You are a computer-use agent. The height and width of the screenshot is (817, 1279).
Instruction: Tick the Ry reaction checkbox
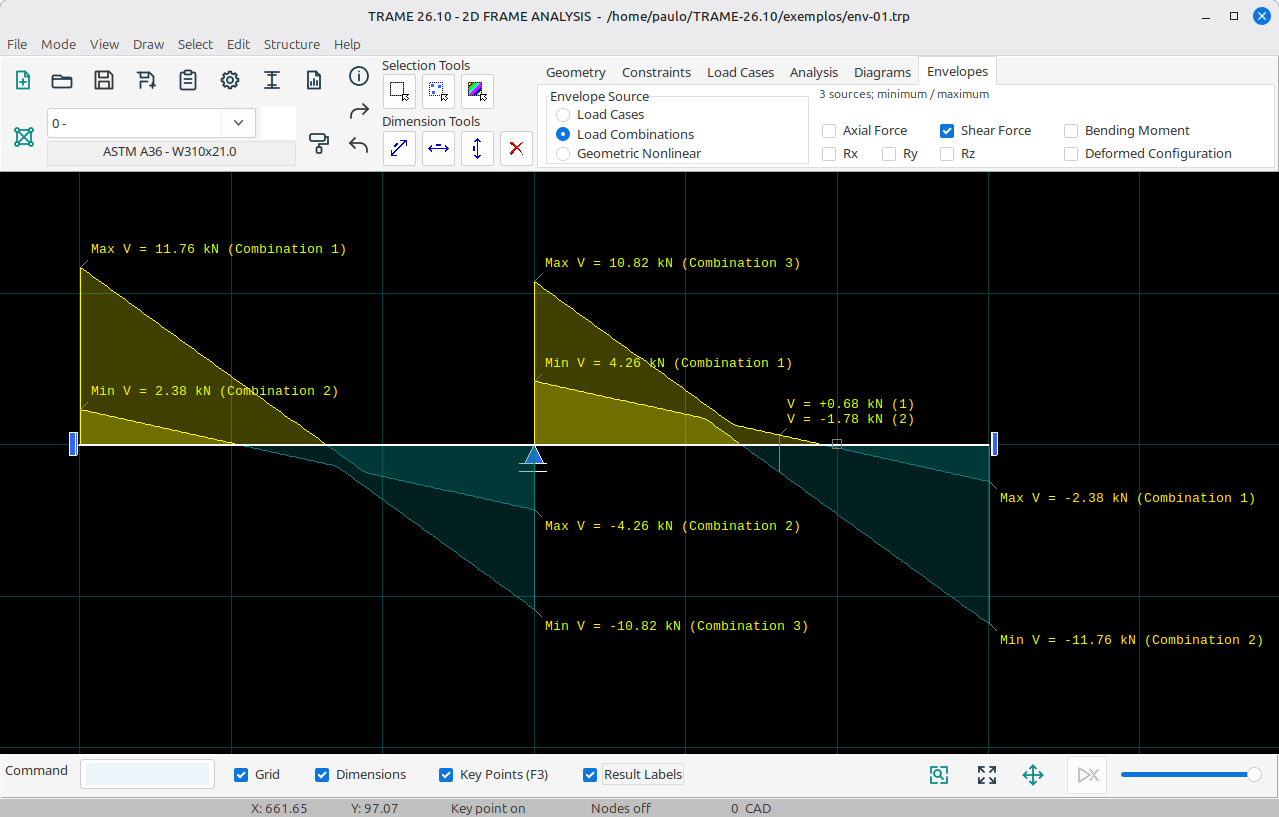point(889,154)
